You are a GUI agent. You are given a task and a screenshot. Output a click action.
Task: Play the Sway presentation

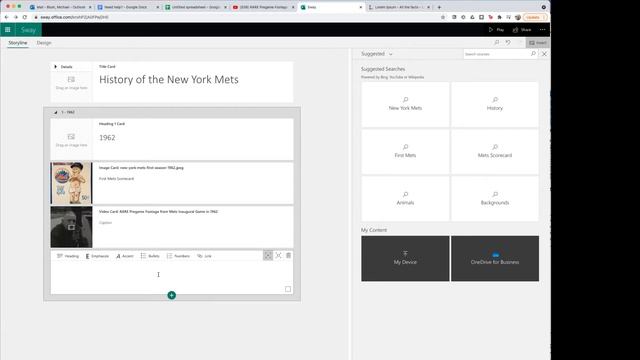click(x=496, y=30)
